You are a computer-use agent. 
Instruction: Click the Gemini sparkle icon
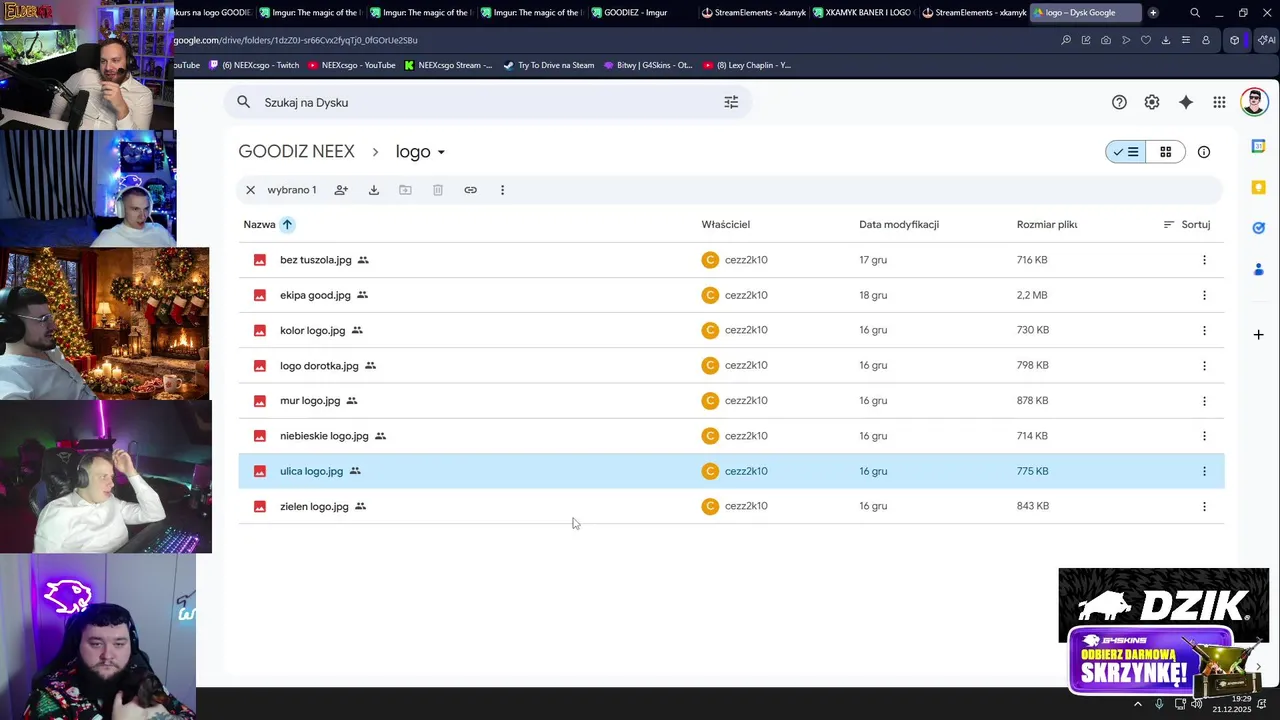point(1186,102)
